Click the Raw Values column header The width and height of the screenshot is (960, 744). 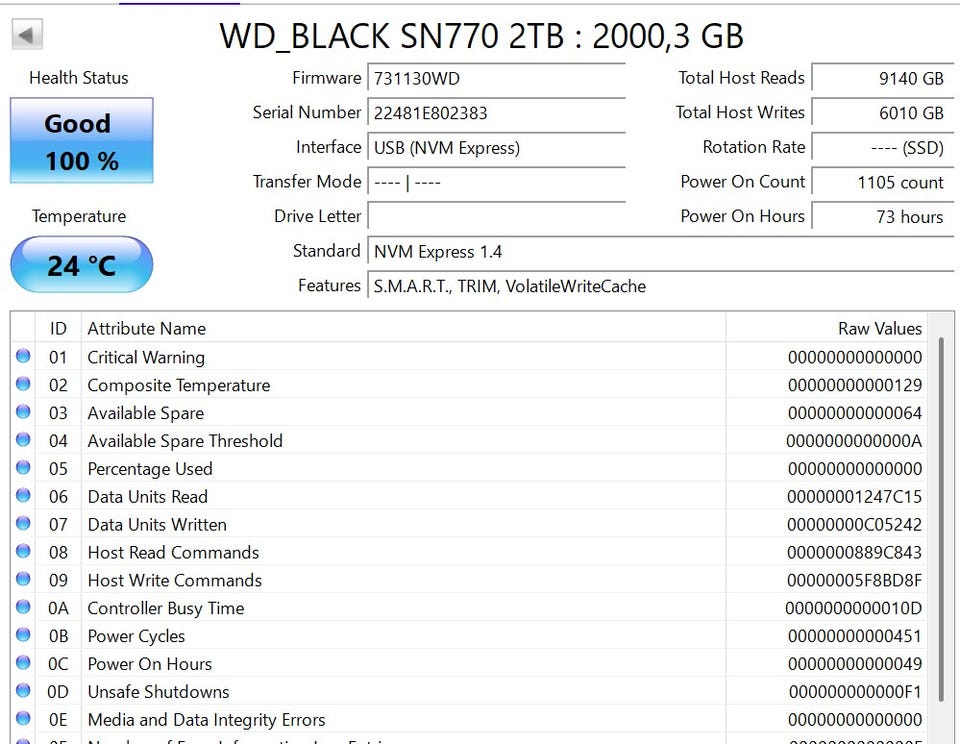click(827, 328)
